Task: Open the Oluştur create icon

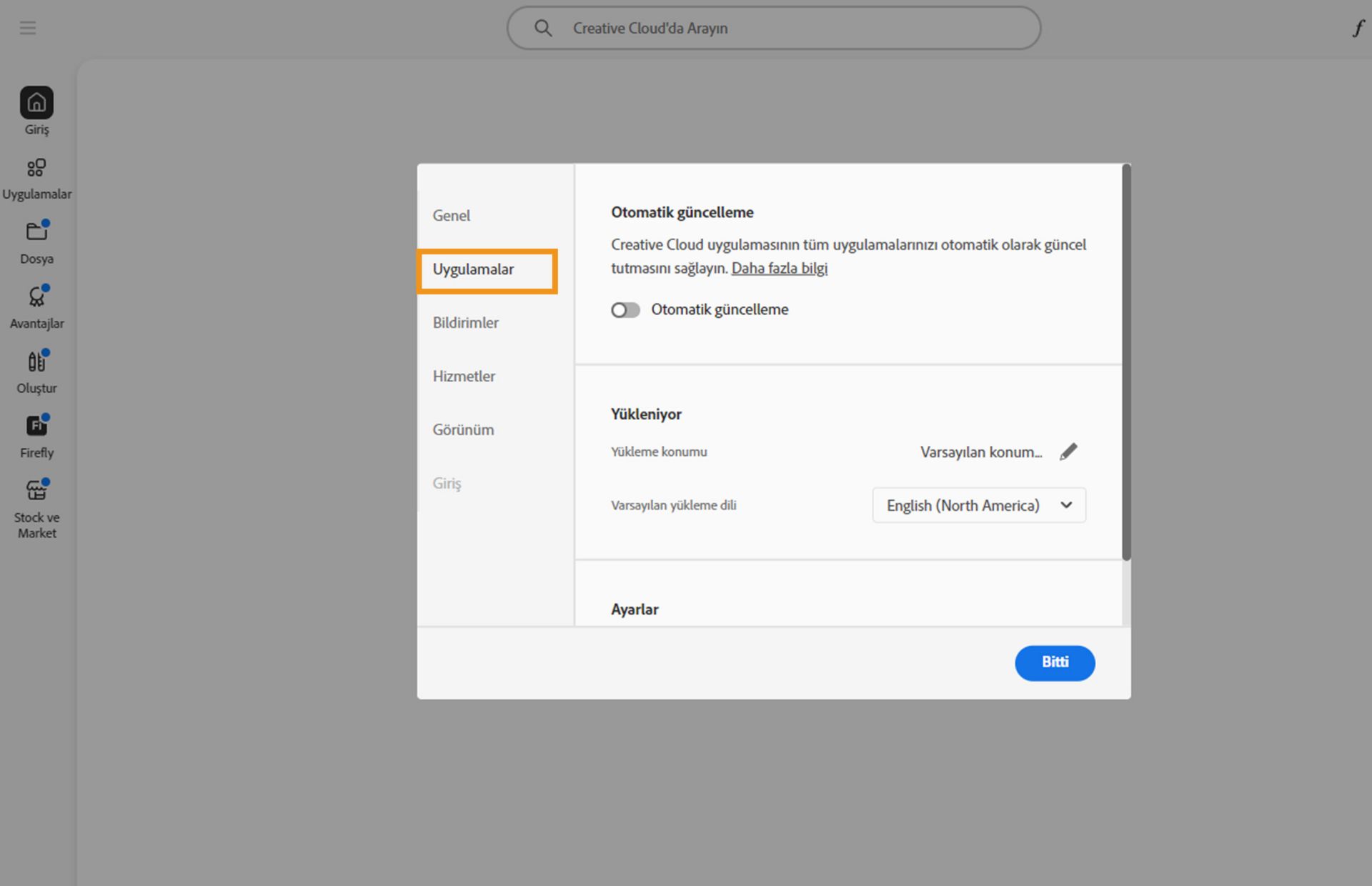Action: [x=36, y=362]
